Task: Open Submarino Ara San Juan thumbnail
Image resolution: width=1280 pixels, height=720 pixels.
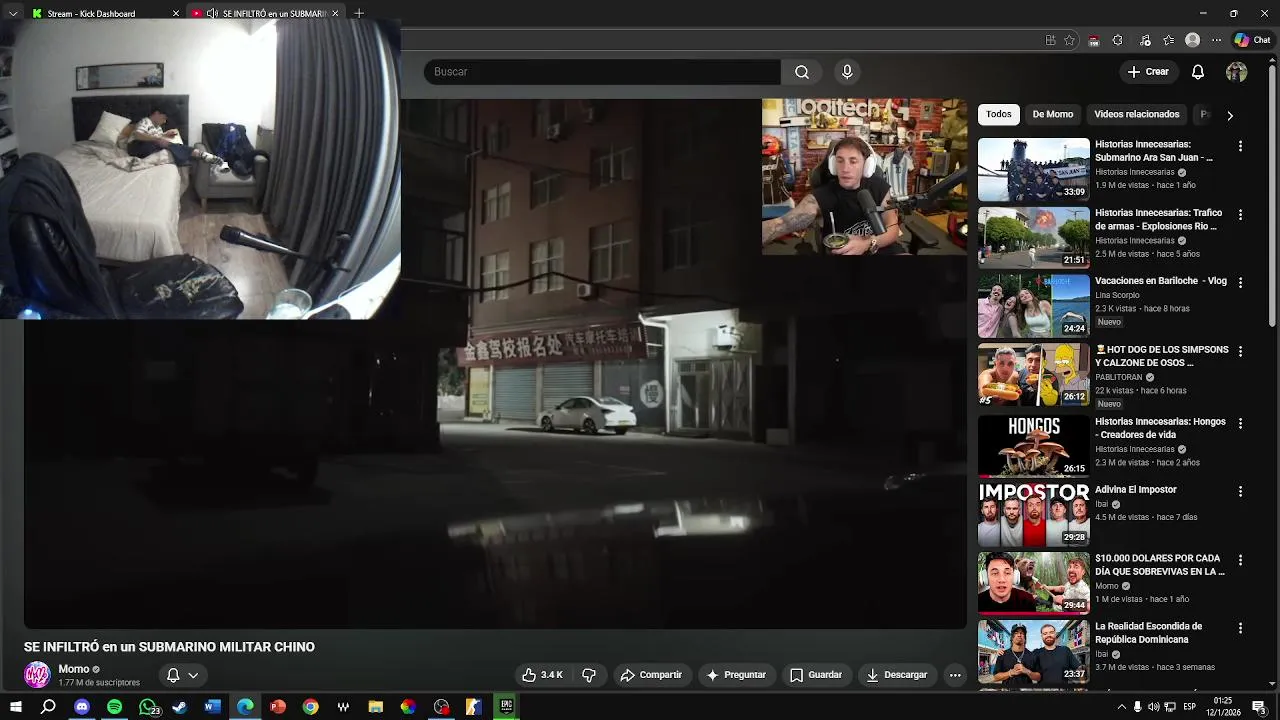Action: pos(1033,169)
